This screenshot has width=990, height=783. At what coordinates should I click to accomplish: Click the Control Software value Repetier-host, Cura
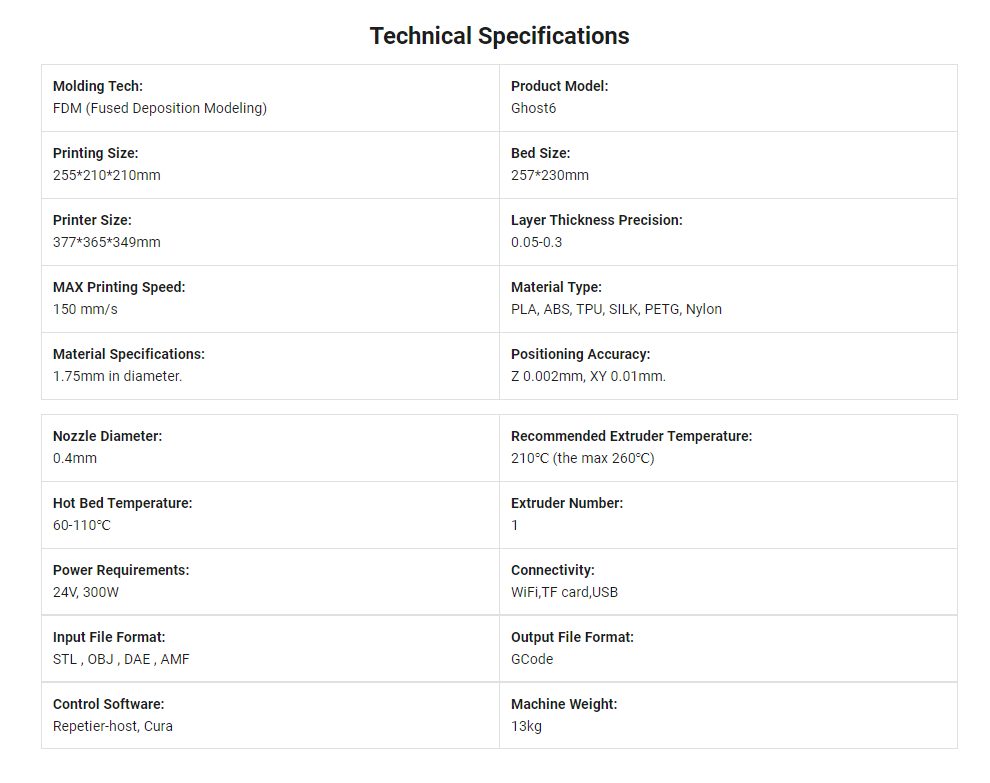(113, 726)
